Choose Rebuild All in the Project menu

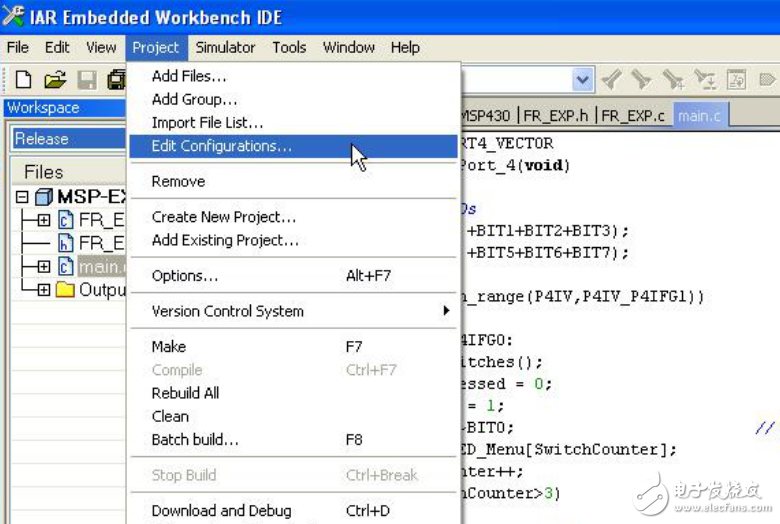(185, 393)
